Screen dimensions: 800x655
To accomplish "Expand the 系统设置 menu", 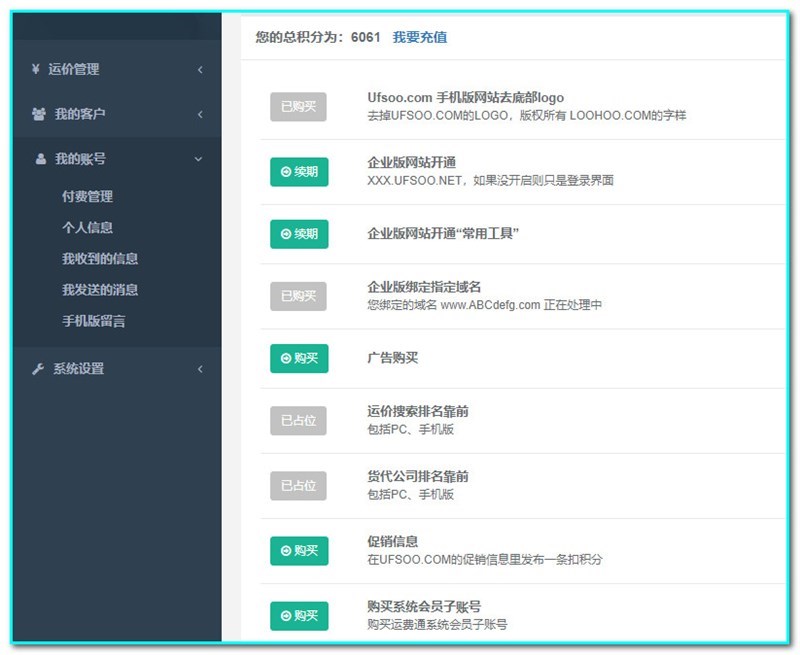I will click(x=110, y=369).
